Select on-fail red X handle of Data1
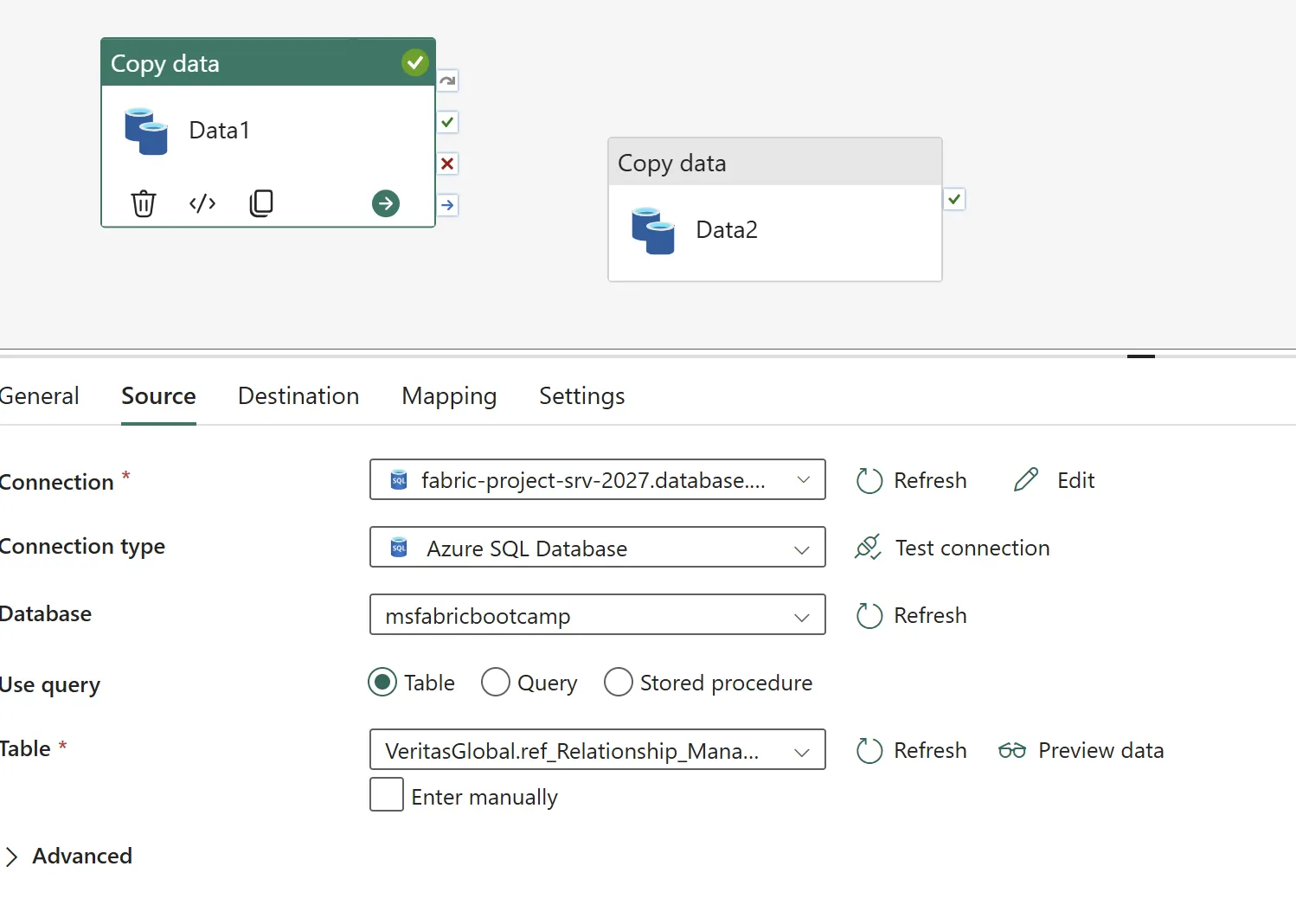This screenshot has height=924, width=1296. [447, 164]
